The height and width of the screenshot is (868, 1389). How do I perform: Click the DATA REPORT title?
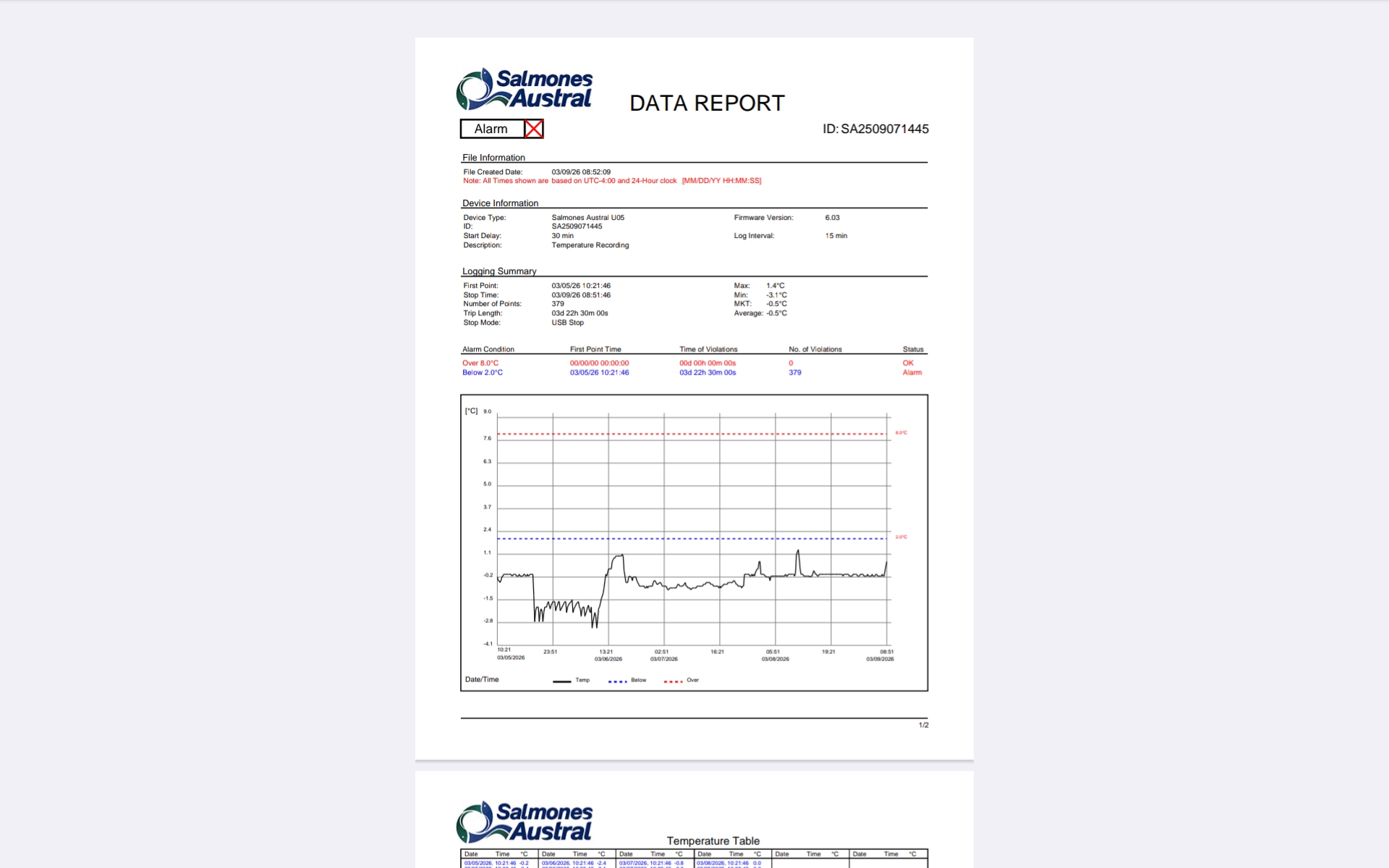click(707, 103)
